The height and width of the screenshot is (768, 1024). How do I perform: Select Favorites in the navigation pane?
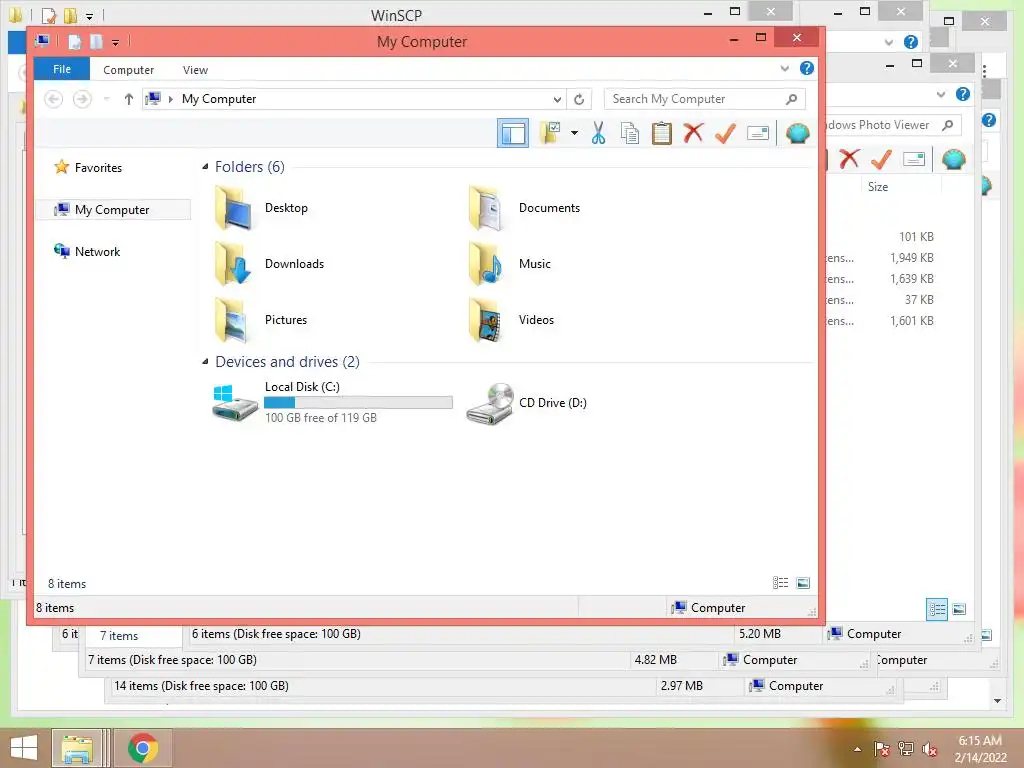pyautogui.click(x=88, y=167)
